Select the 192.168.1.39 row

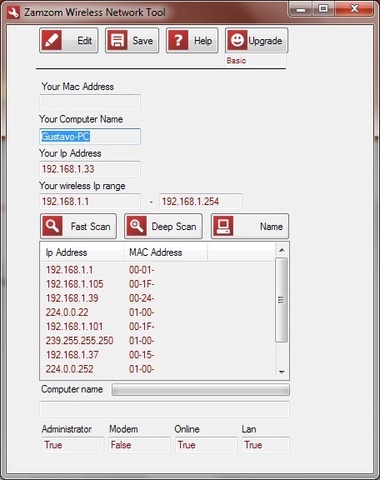(158, 298)
